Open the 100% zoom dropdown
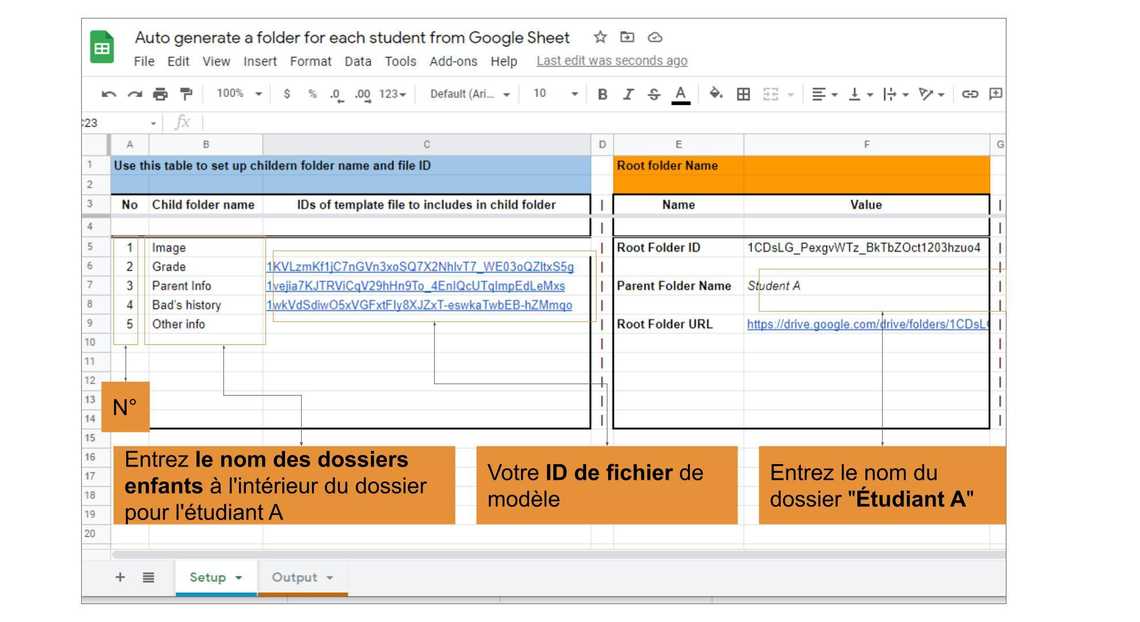This screenshot has width=1140, height=622. (239, 94)
